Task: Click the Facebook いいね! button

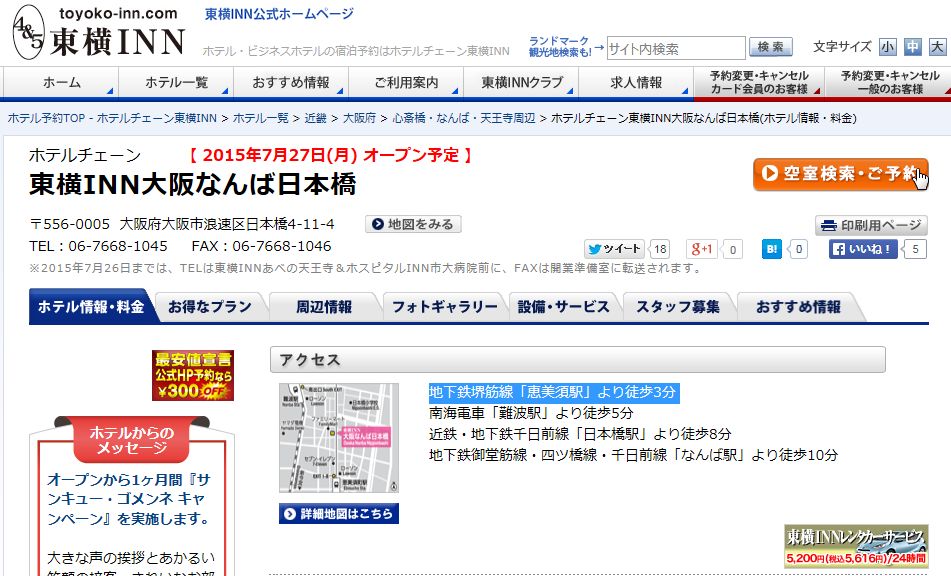Action: pyautogui.click(x=863, y=249)
